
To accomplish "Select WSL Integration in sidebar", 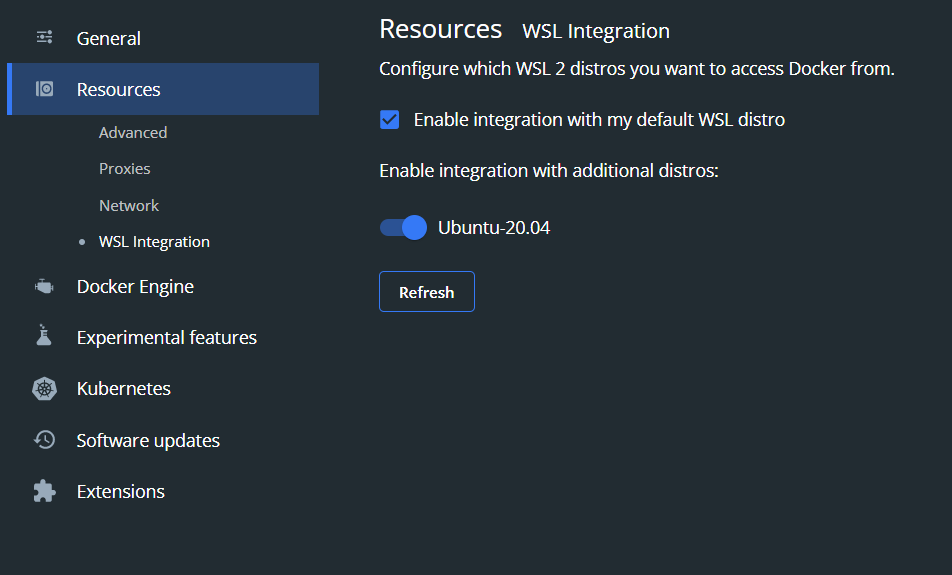I will point(154,242).
